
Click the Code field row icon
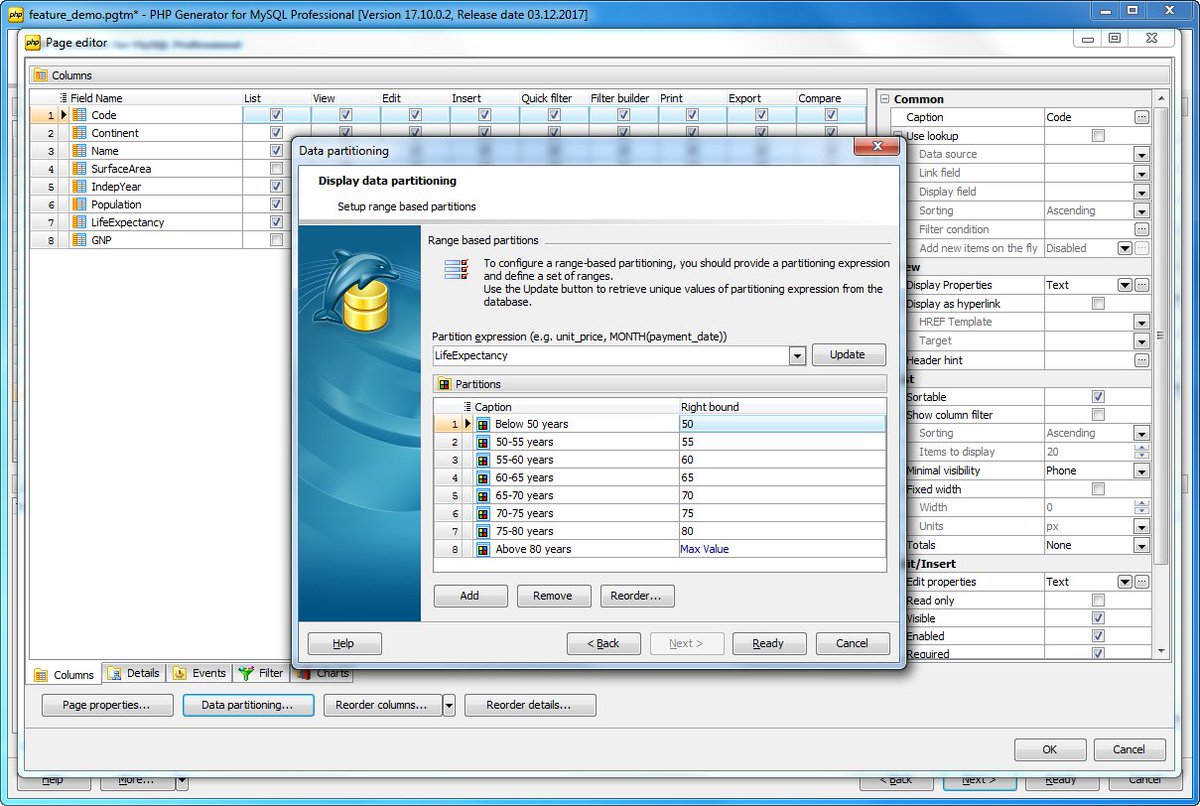[80, 115]
